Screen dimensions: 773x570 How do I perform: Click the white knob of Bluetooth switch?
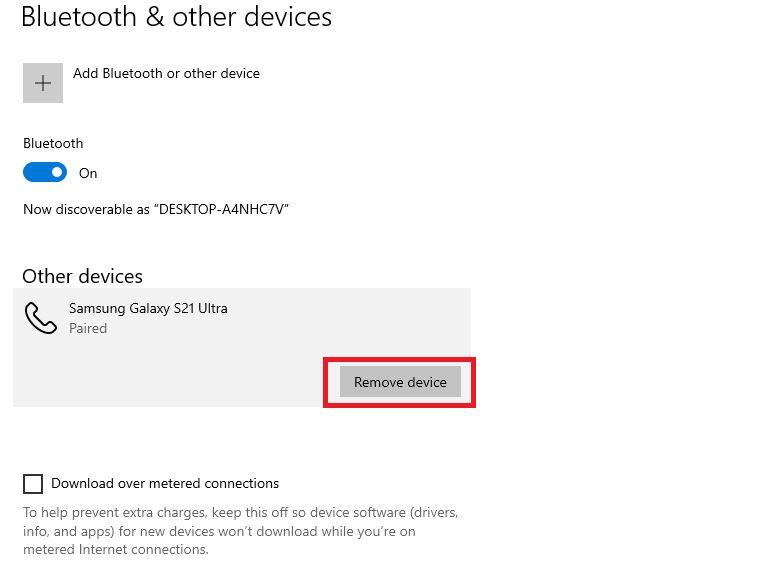pos(57,172)
